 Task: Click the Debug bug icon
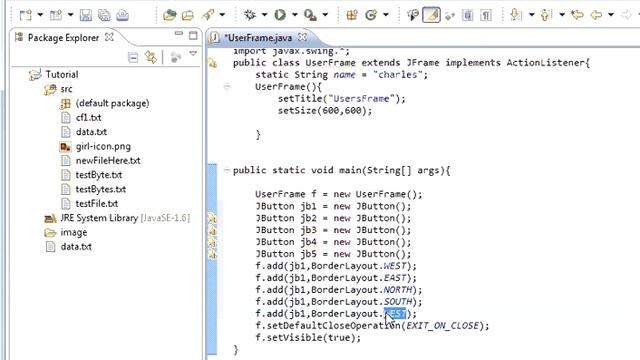pos(250,15)
